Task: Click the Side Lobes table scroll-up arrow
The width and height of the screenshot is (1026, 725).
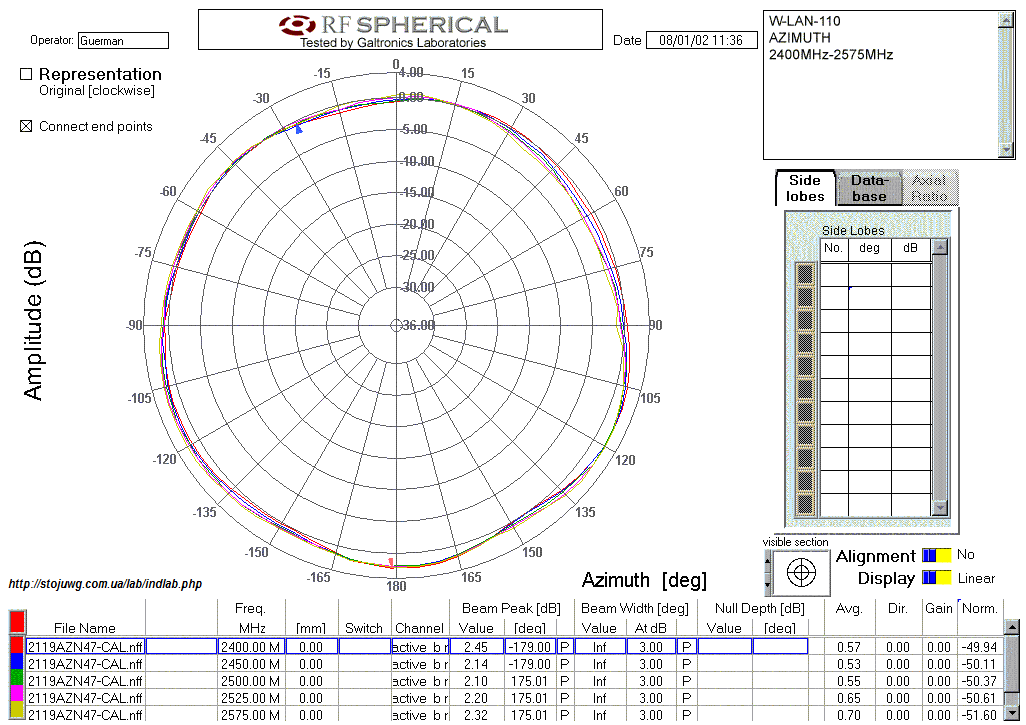Action: pyautogui.click(x=940, y=247)
